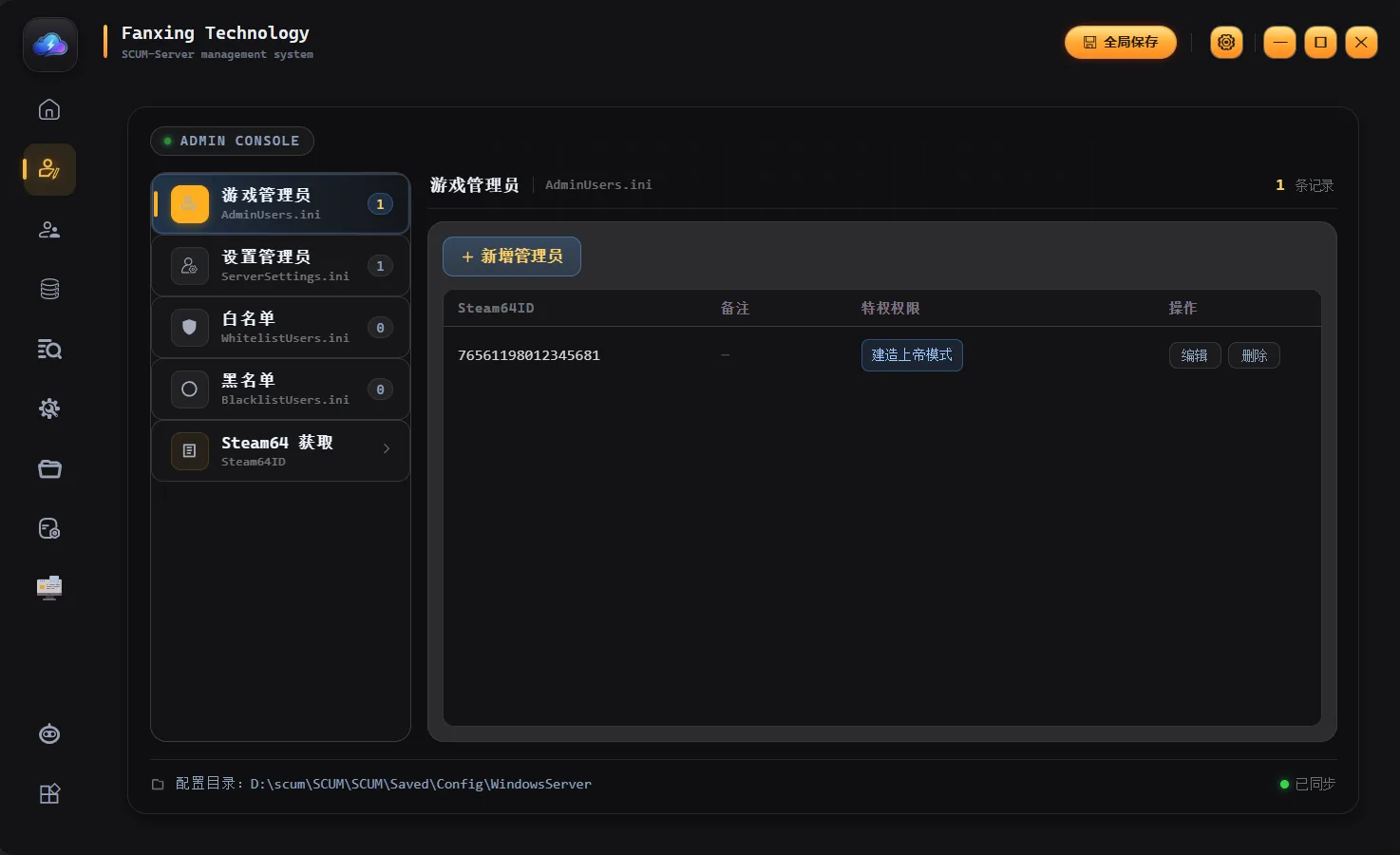Click the 全局保存 global save button
This screenshot has width=1400, height=855.
tap(1121, 42)
